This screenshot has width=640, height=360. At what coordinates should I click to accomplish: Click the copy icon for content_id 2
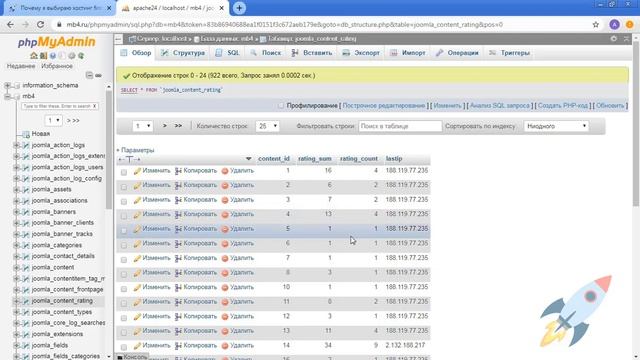coord(178,186)
